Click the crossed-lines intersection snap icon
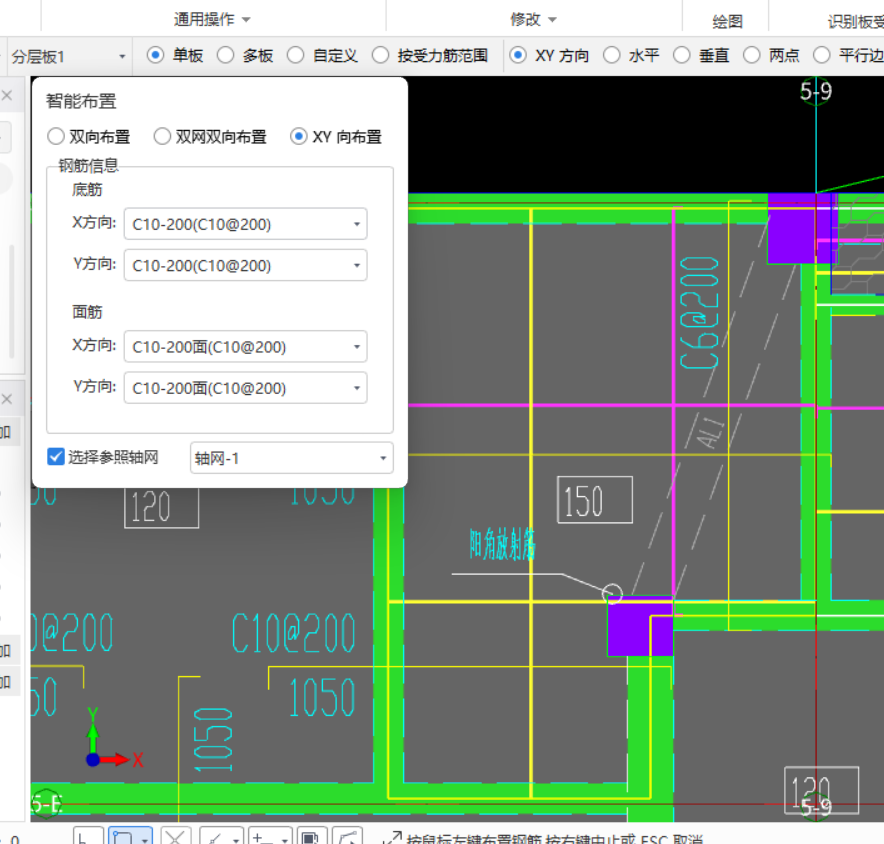This screenshot has height=844, width=884. click(x=175, y=838)
